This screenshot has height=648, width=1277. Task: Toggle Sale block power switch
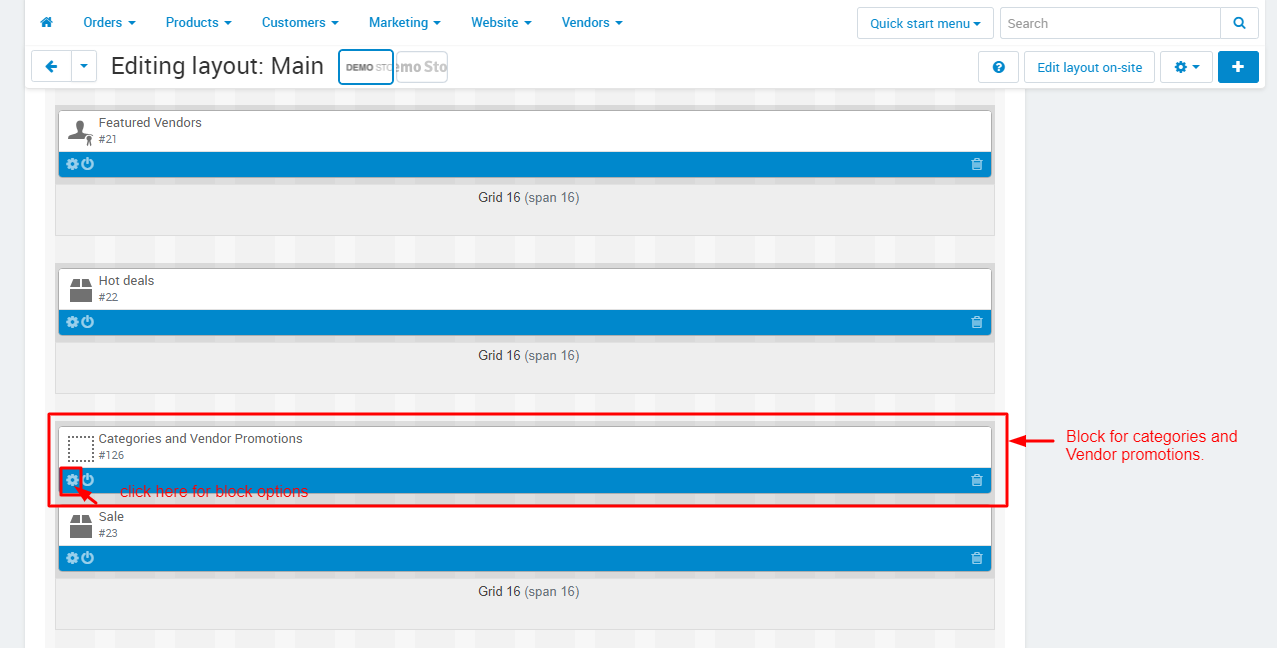pyautogui.click(x=87, y=558)
